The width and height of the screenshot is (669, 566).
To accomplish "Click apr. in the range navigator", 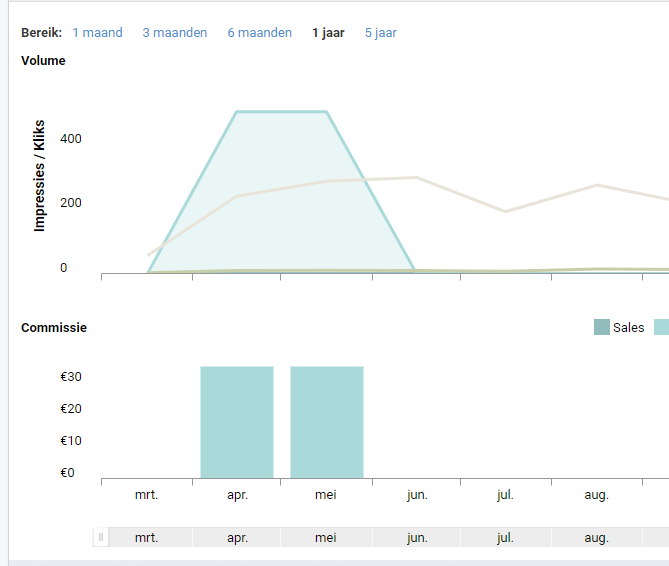I will pos(237,537).
